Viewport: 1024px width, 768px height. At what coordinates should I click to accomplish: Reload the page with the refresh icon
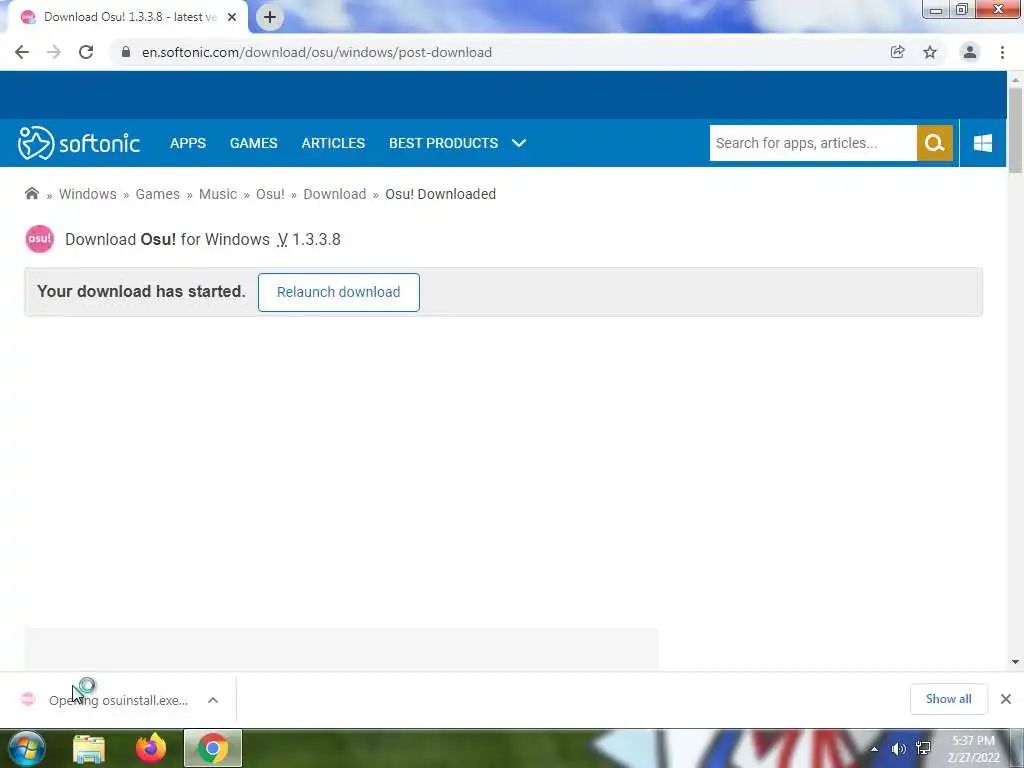pyautogui.click(x=86, y=52)
